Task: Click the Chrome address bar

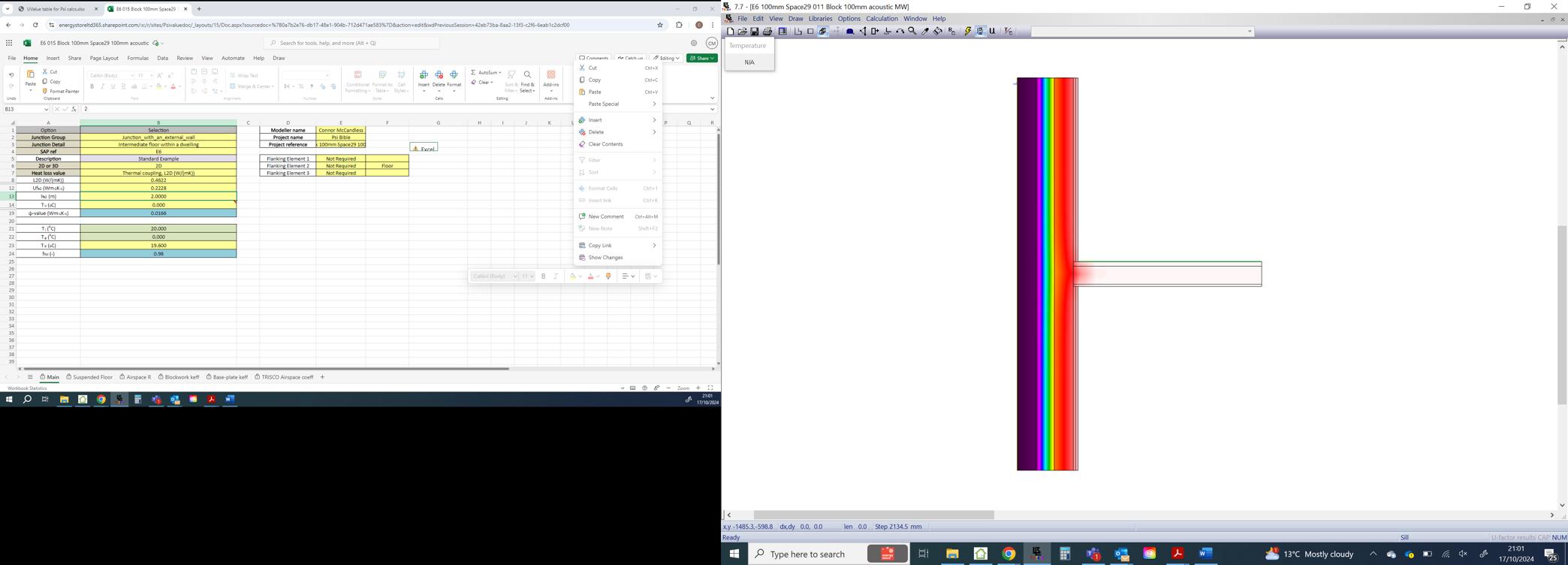Action: pos(354,25)
